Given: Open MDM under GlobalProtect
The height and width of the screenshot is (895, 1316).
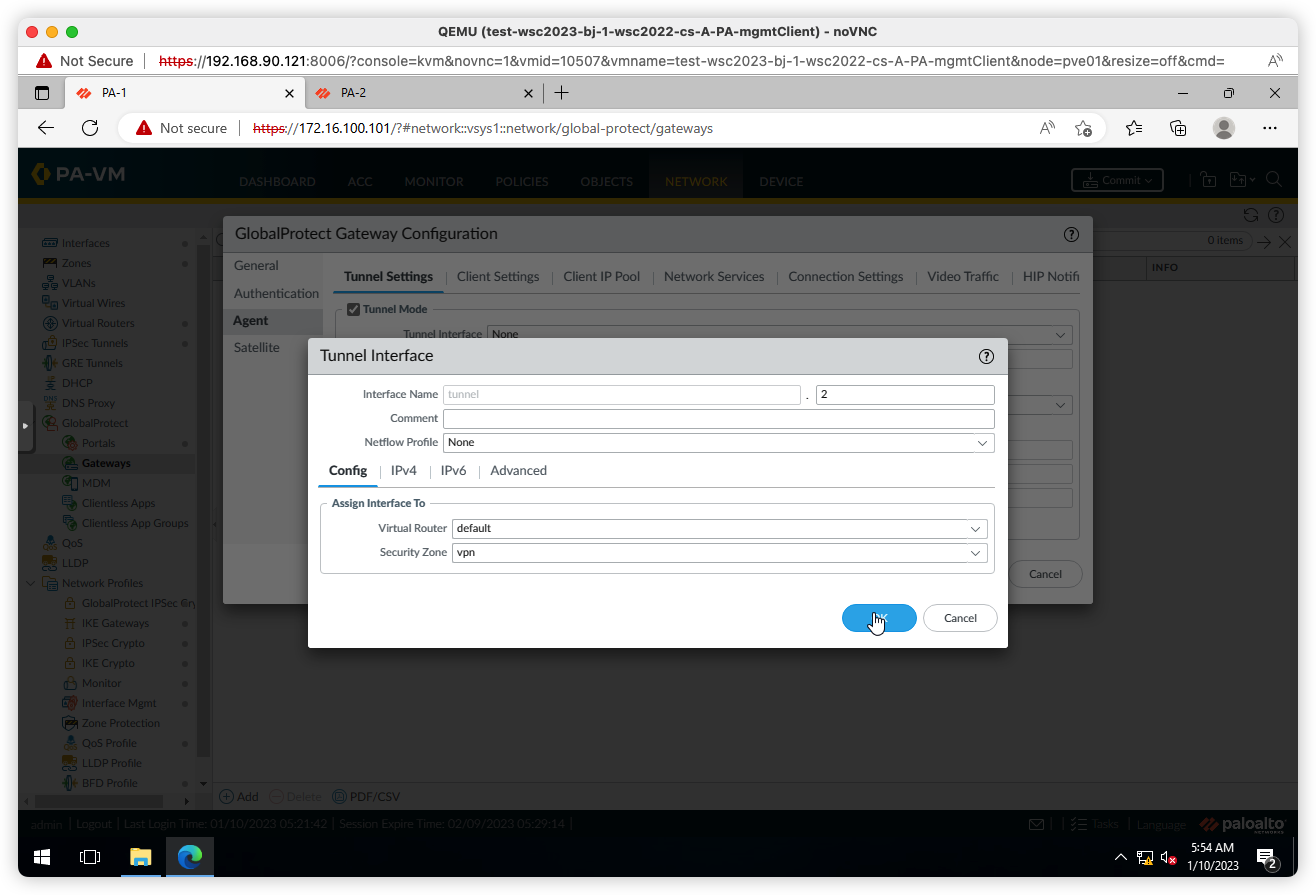Looking at the screenshot, I should tap(96, 483).
